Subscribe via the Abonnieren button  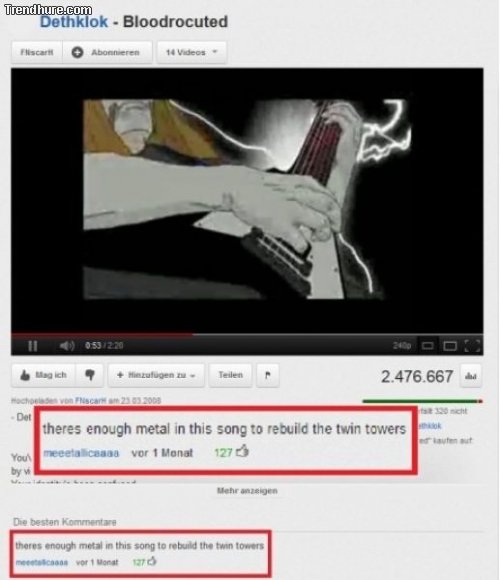[107, 53]
